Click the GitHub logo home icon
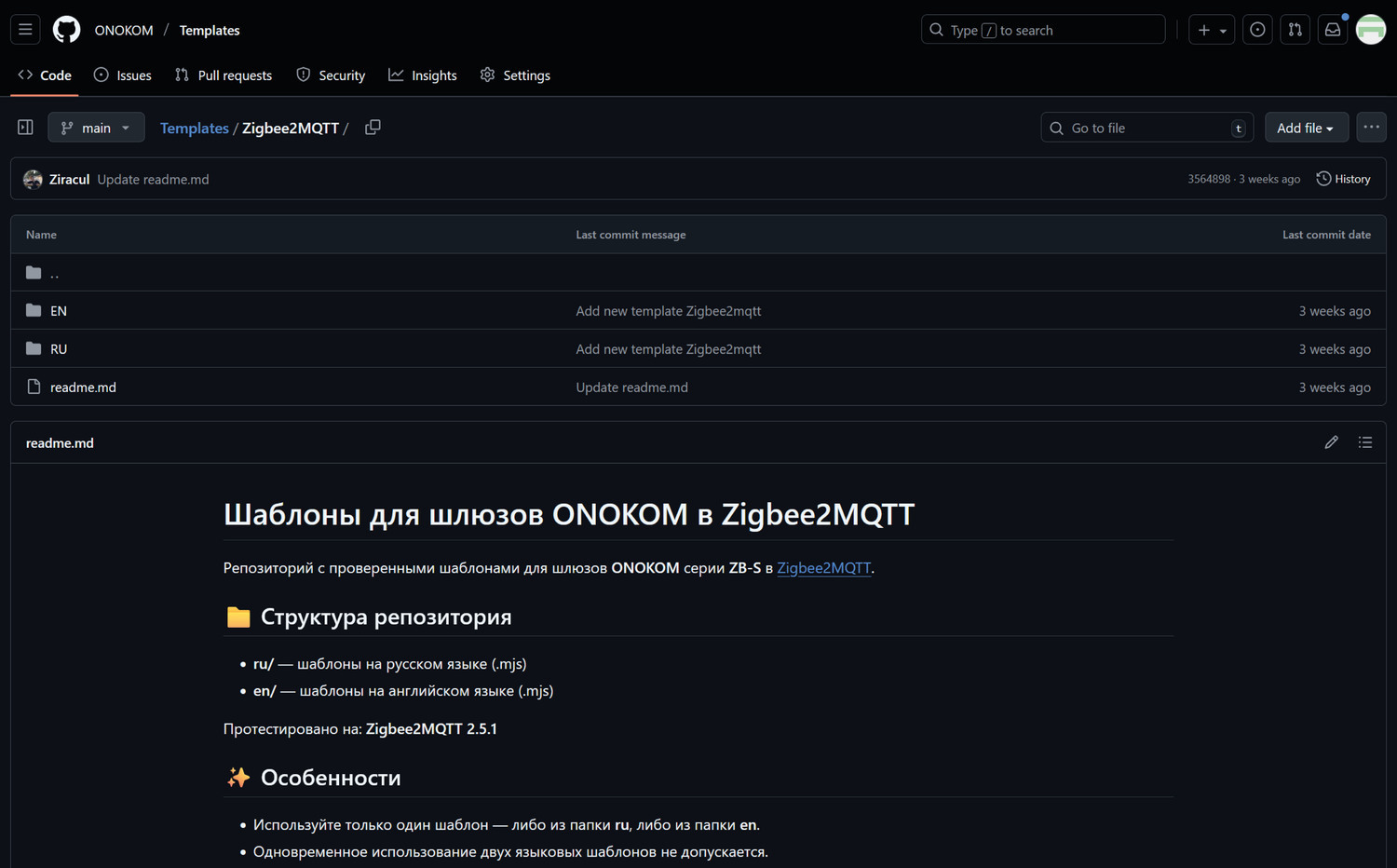The image size is (1397, 868). tap(66, 30)
